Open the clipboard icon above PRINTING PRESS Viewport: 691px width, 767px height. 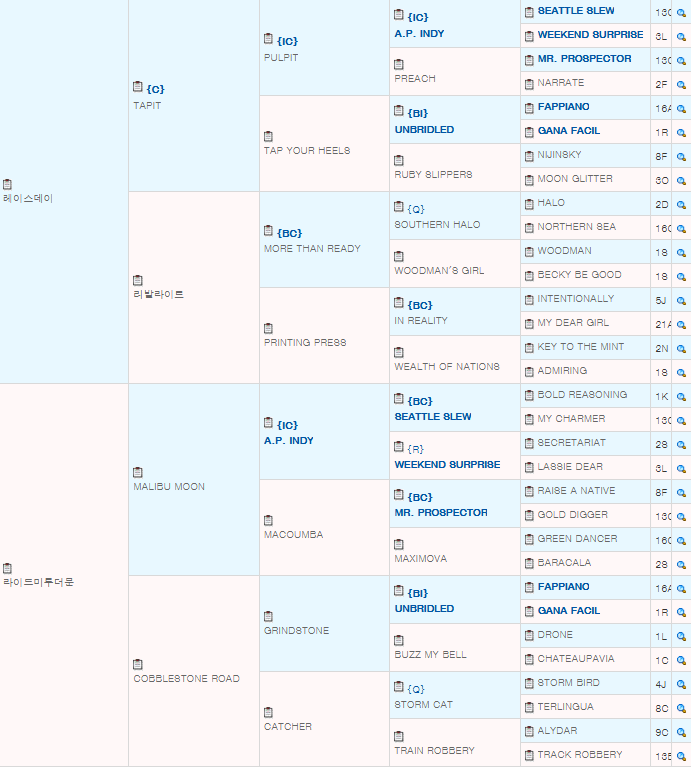(x=268, y=328)
